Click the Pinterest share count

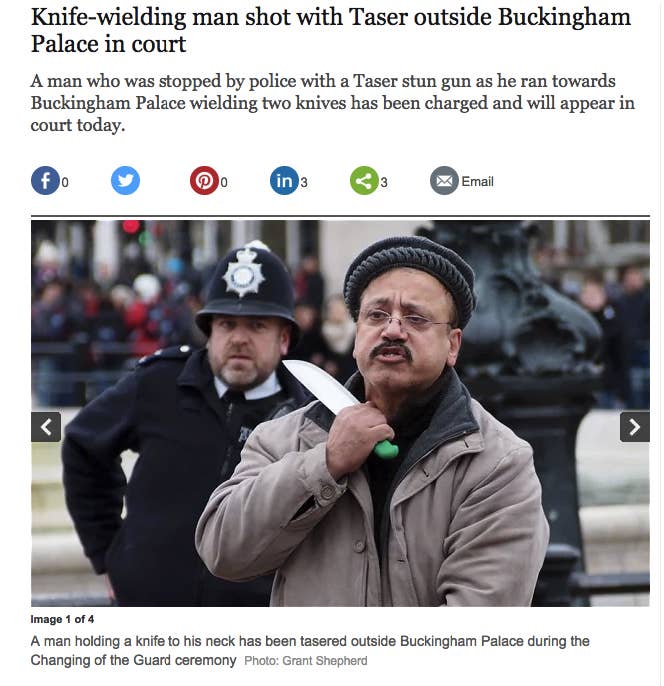[224, 182]
